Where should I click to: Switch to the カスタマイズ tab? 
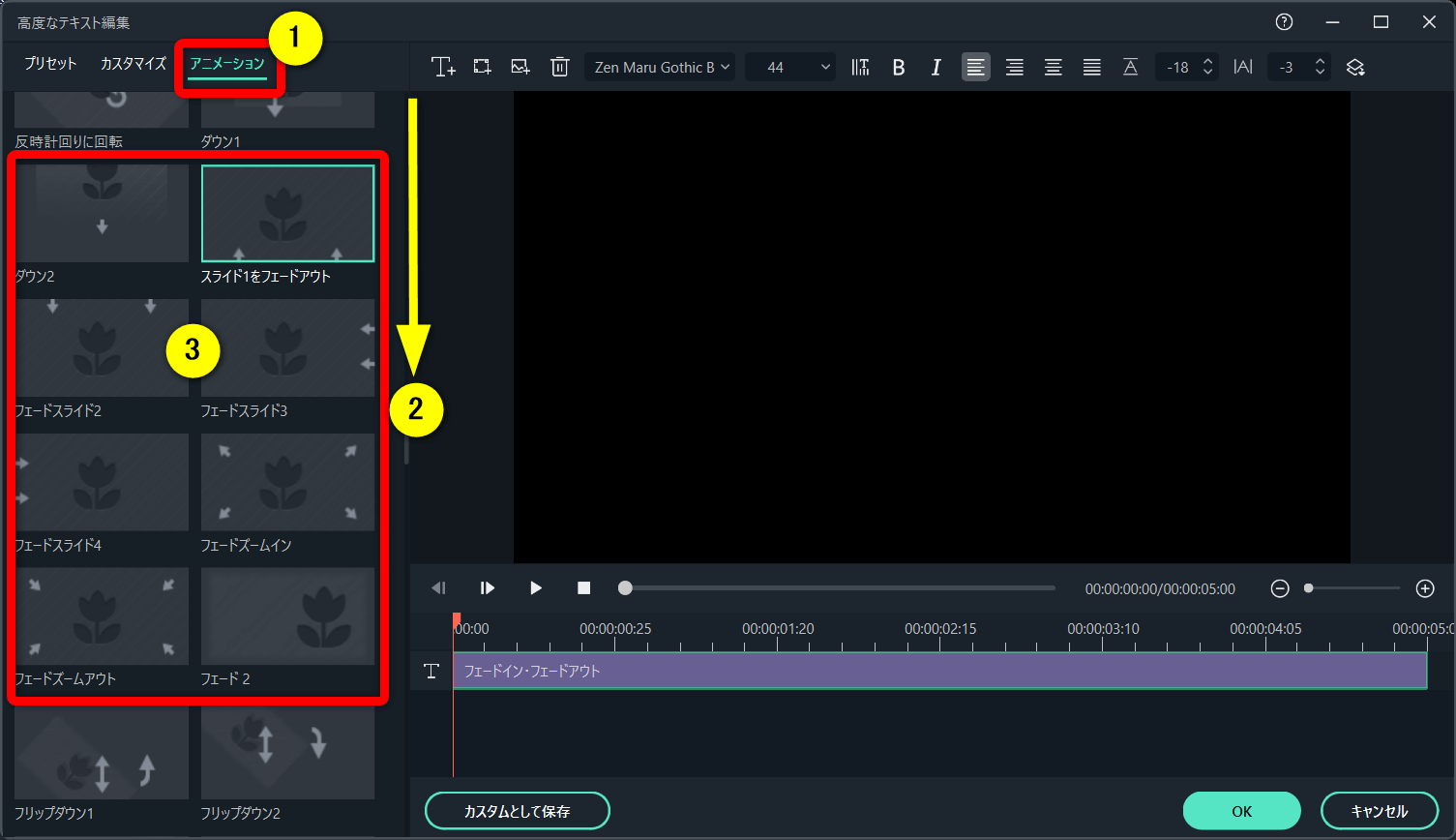[134, 64]
